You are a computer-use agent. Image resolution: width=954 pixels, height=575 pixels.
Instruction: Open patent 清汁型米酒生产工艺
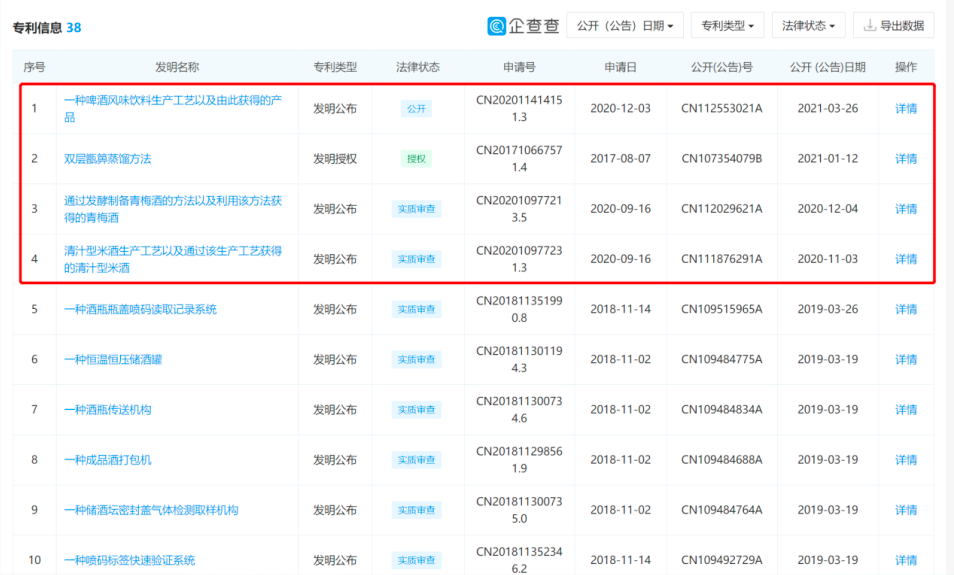pos(173,259)
